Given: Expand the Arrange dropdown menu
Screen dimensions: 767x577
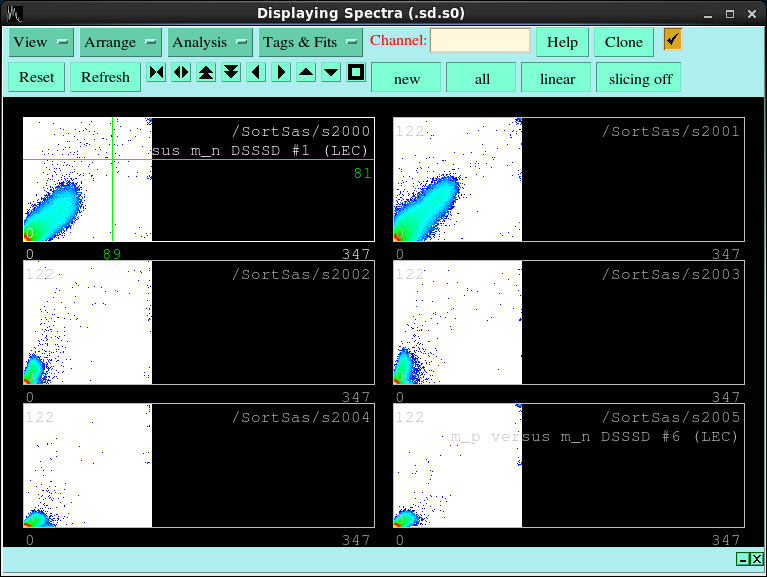Looking at the screenshot, I should [121, 42].
